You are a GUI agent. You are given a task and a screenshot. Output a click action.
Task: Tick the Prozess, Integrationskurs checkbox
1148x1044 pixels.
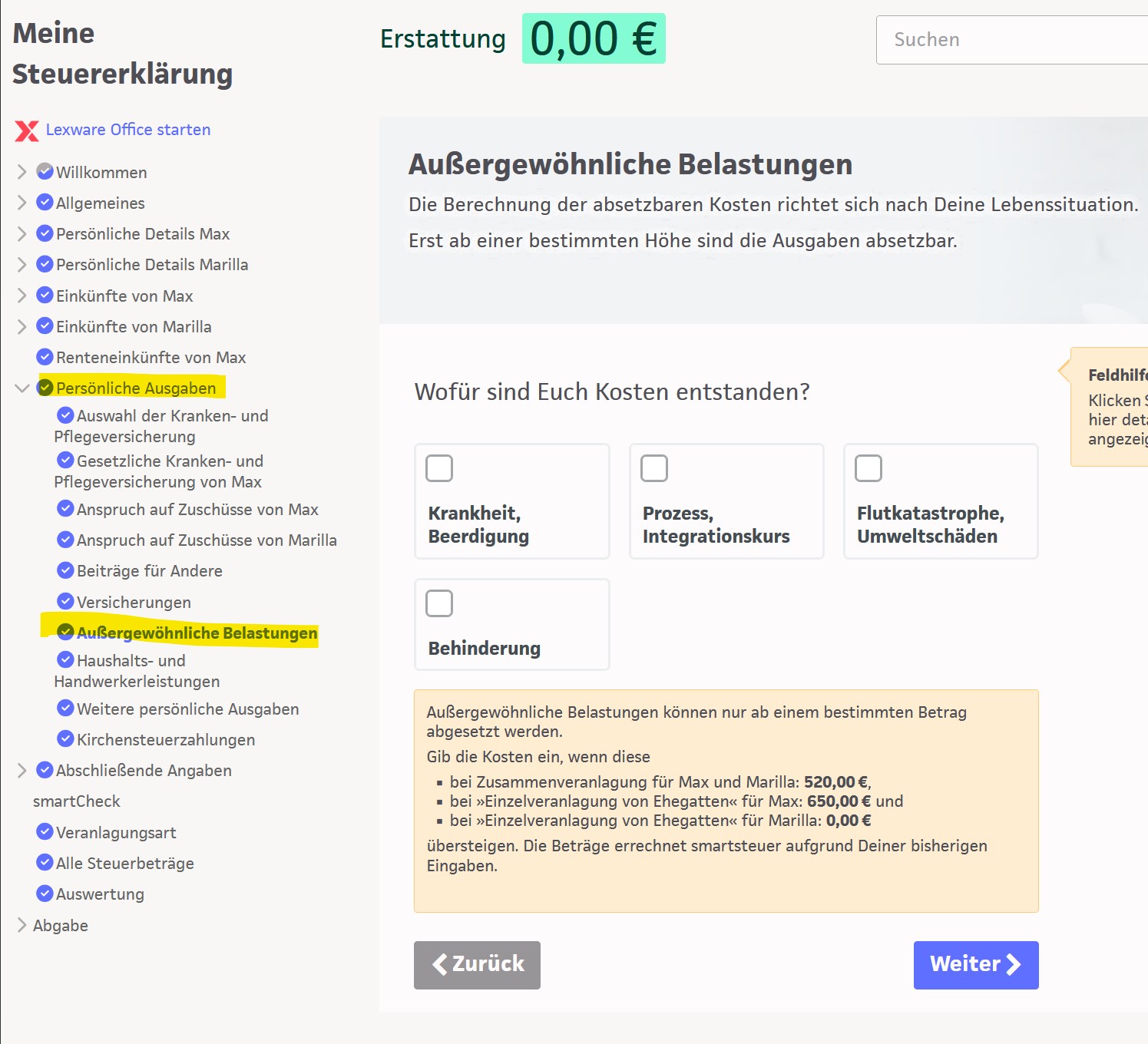[654, 468]
